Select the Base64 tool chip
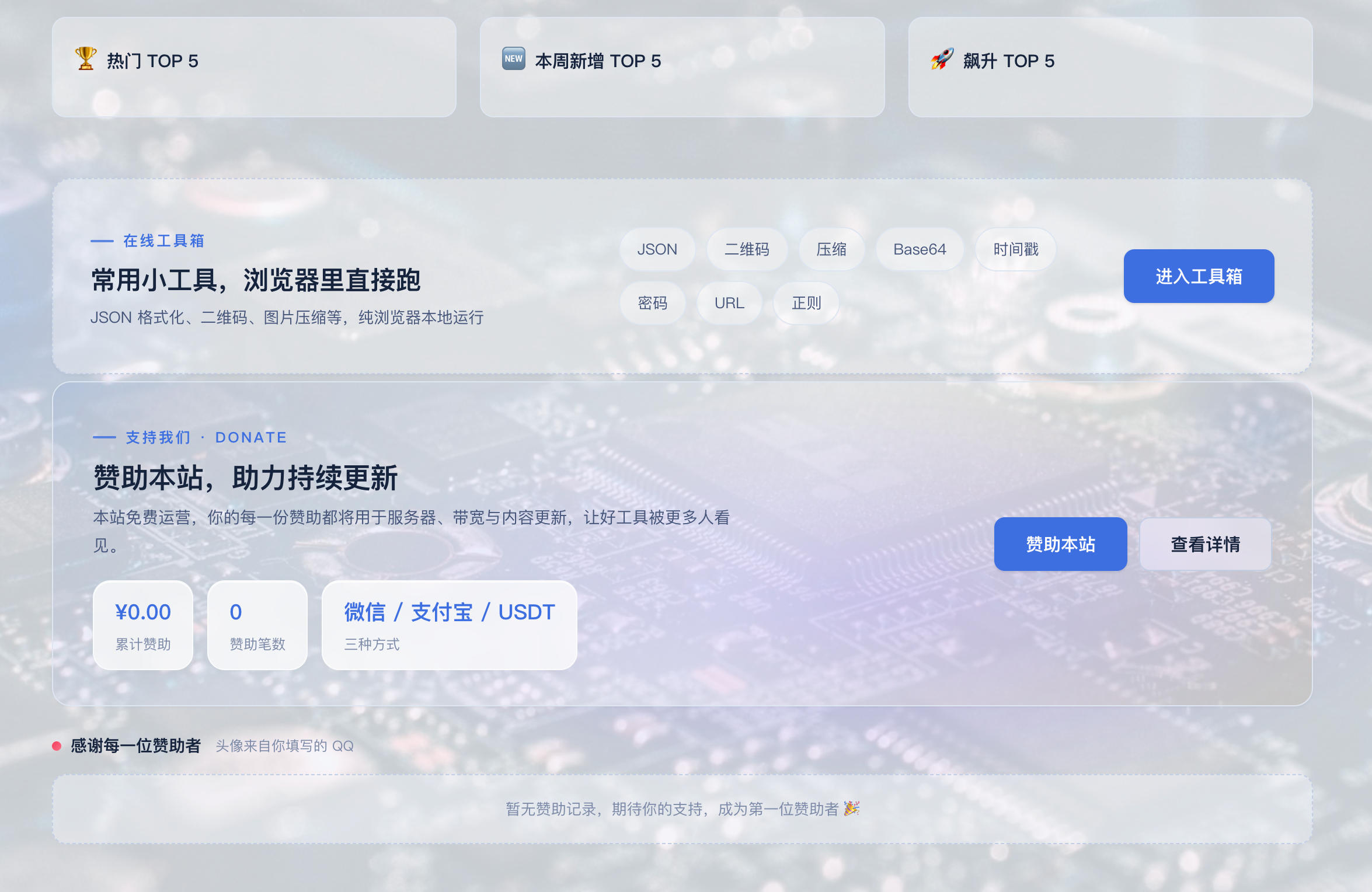 click(920, 249)
